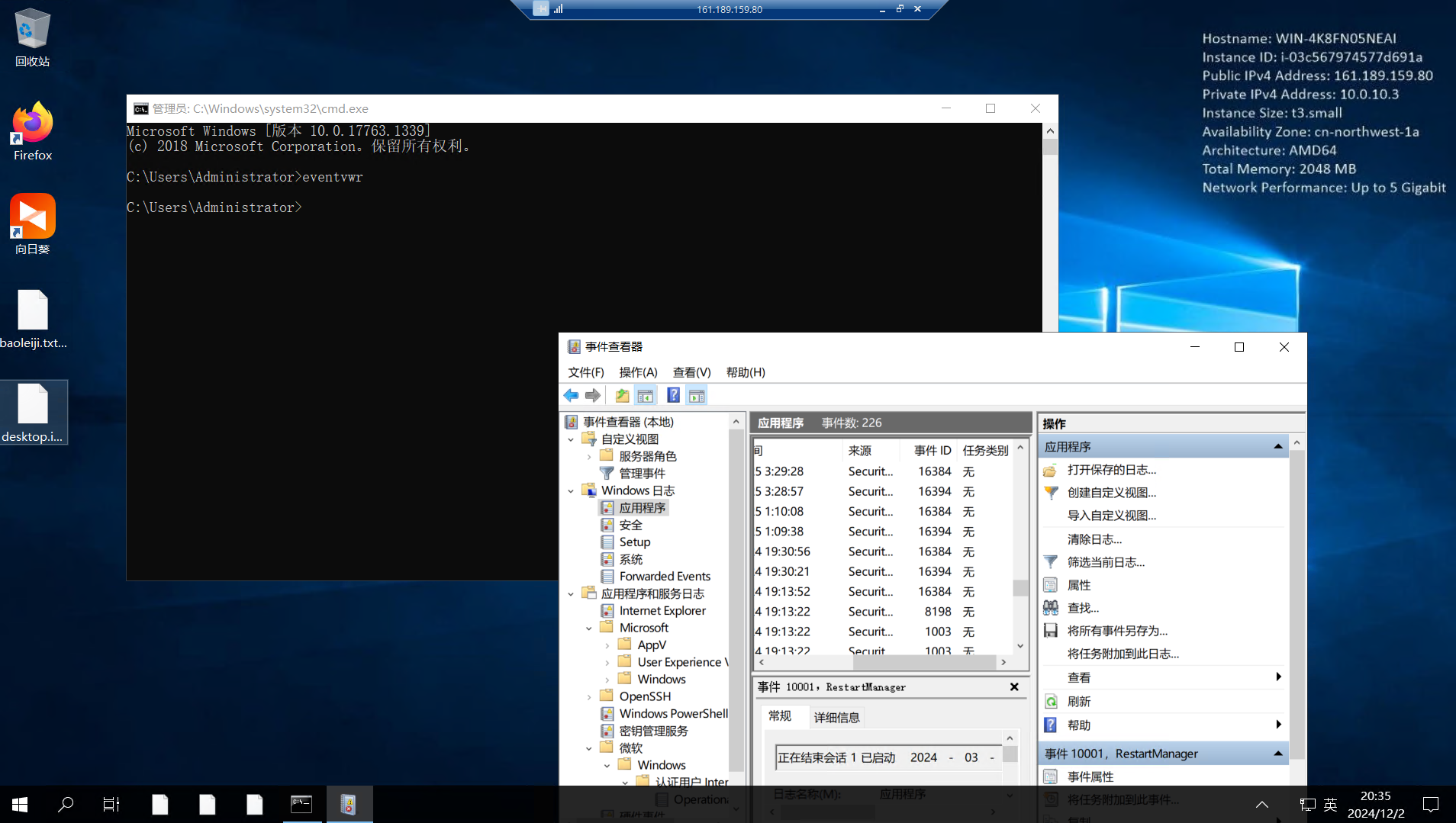Screen dimensions: 1456x823
Task: Expand the OpenSSH tree node
Action: coord(589,697)
